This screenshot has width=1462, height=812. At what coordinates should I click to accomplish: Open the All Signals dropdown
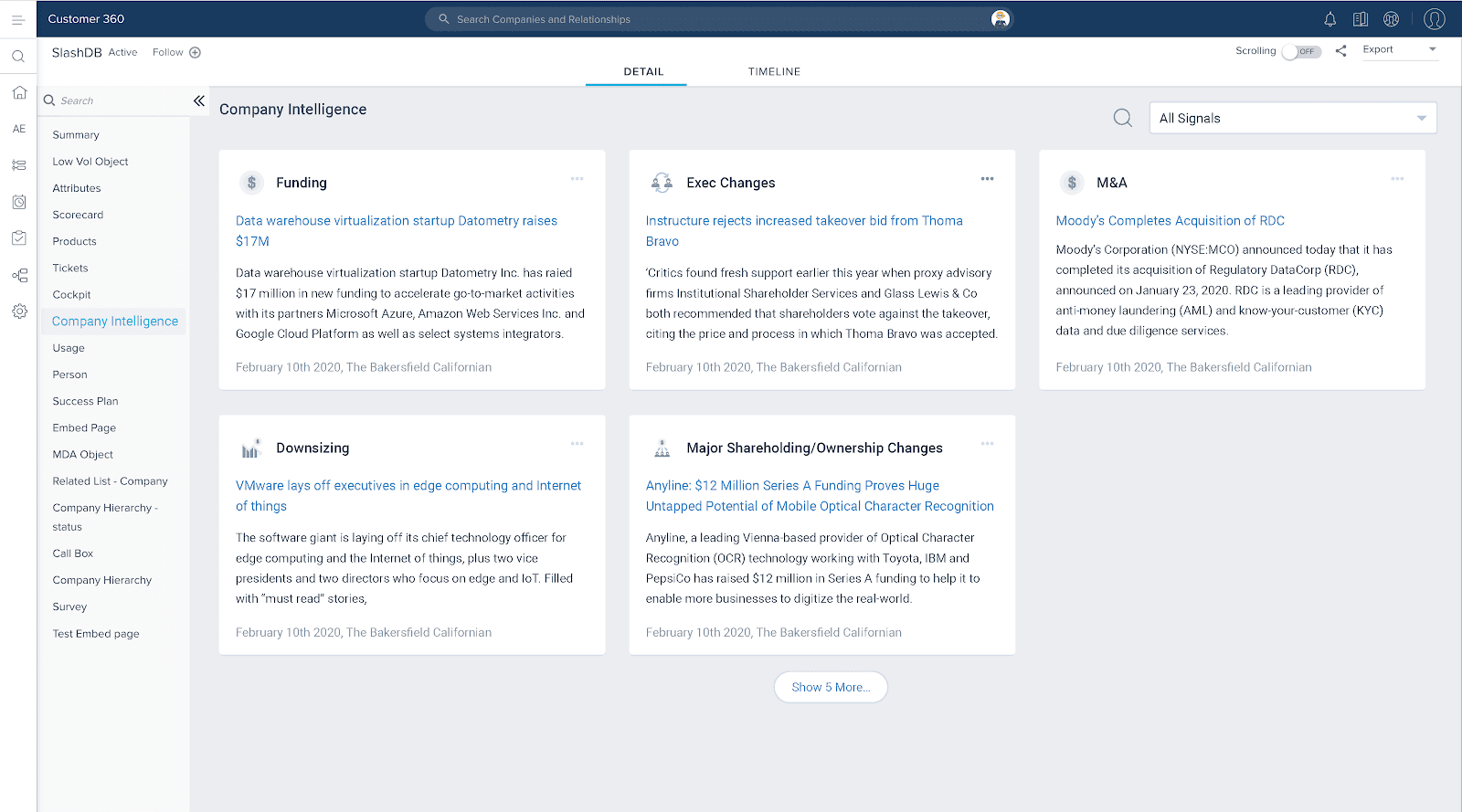(x=1292, y=118)
